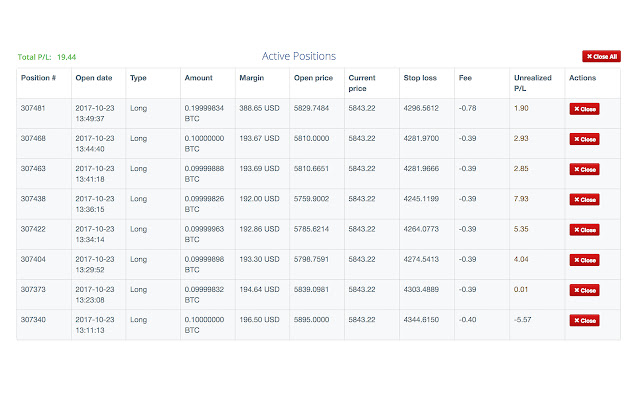640x400 pixels.
Task: Close position 307438
Action: (x=584, y=200)
